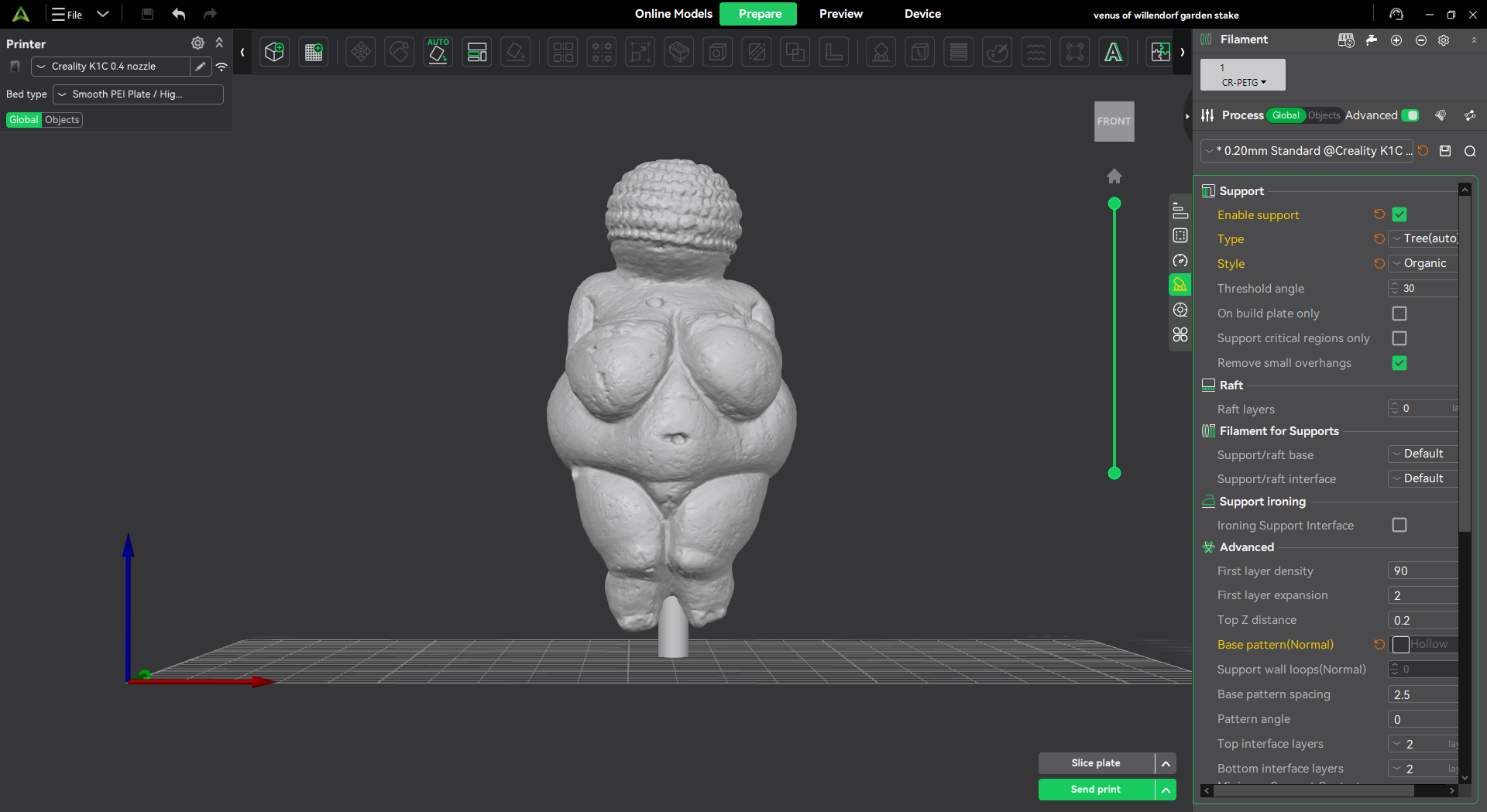Click the filament sync box icon
This screenshot has width=1487, height=812.
1346,40
